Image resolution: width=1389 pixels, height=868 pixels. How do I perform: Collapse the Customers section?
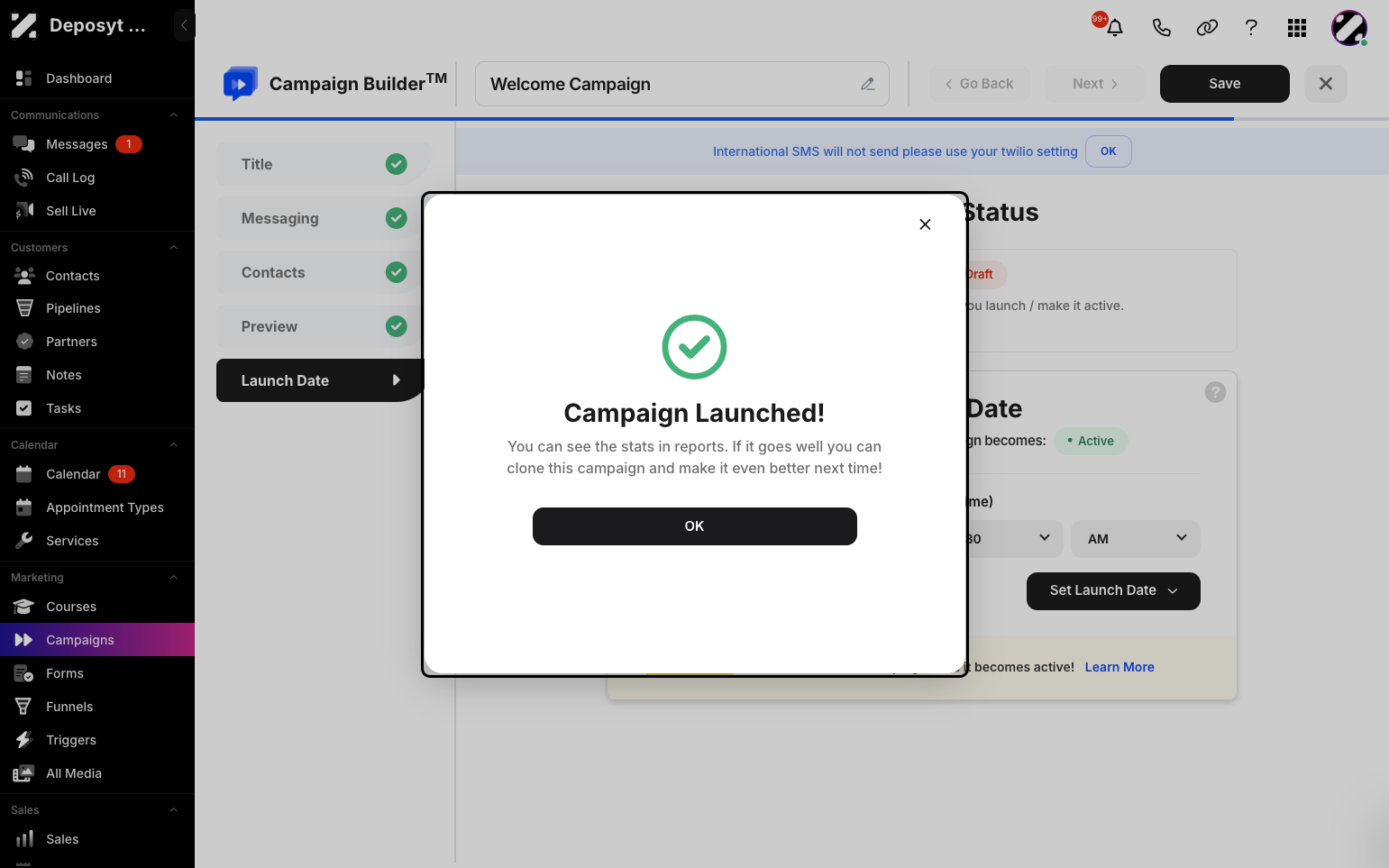174,248
